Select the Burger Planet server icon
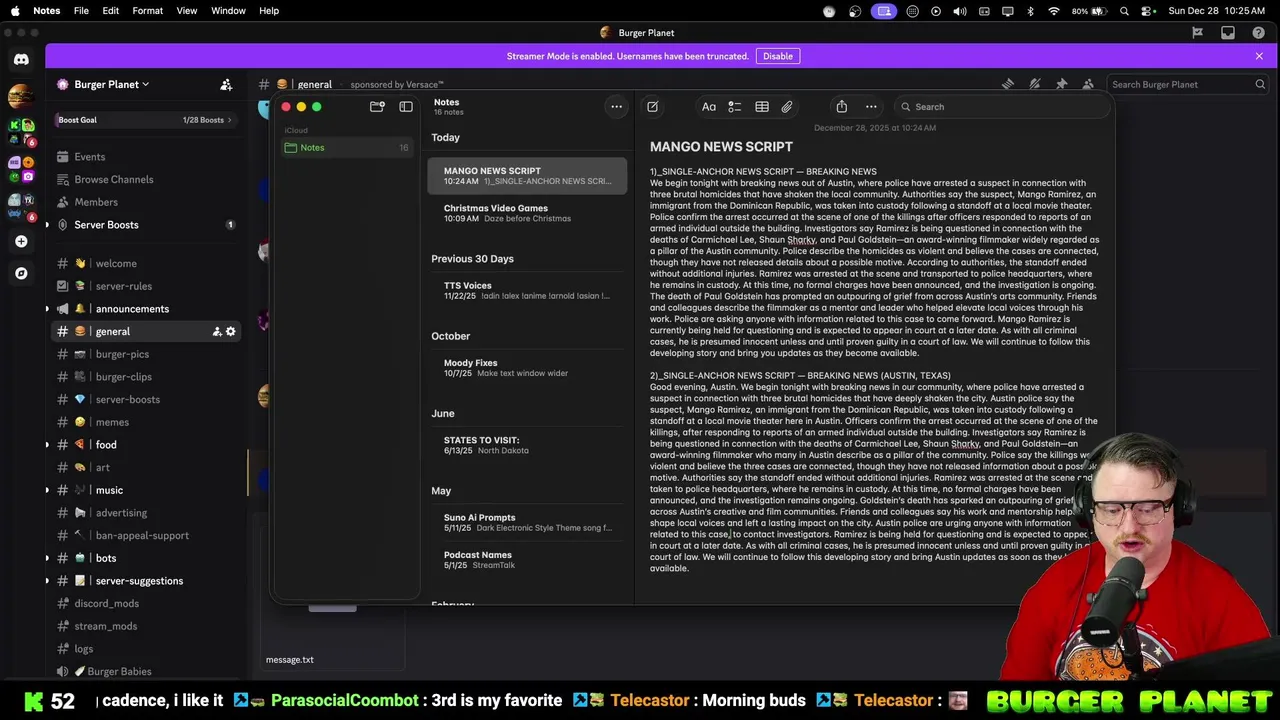This screenshot has width=1280, height=720. [19, 97]
